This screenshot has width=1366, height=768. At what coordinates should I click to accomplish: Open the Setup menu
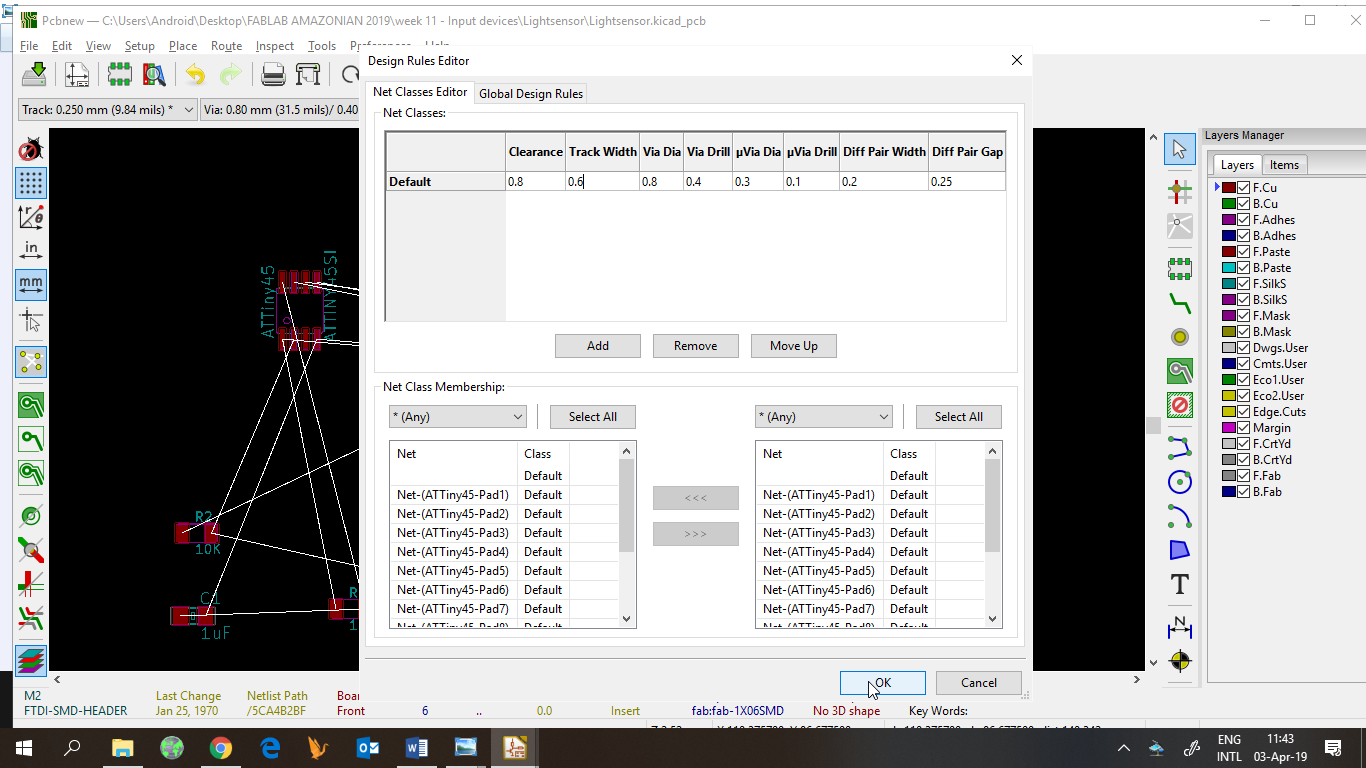[x=140, y=46]
